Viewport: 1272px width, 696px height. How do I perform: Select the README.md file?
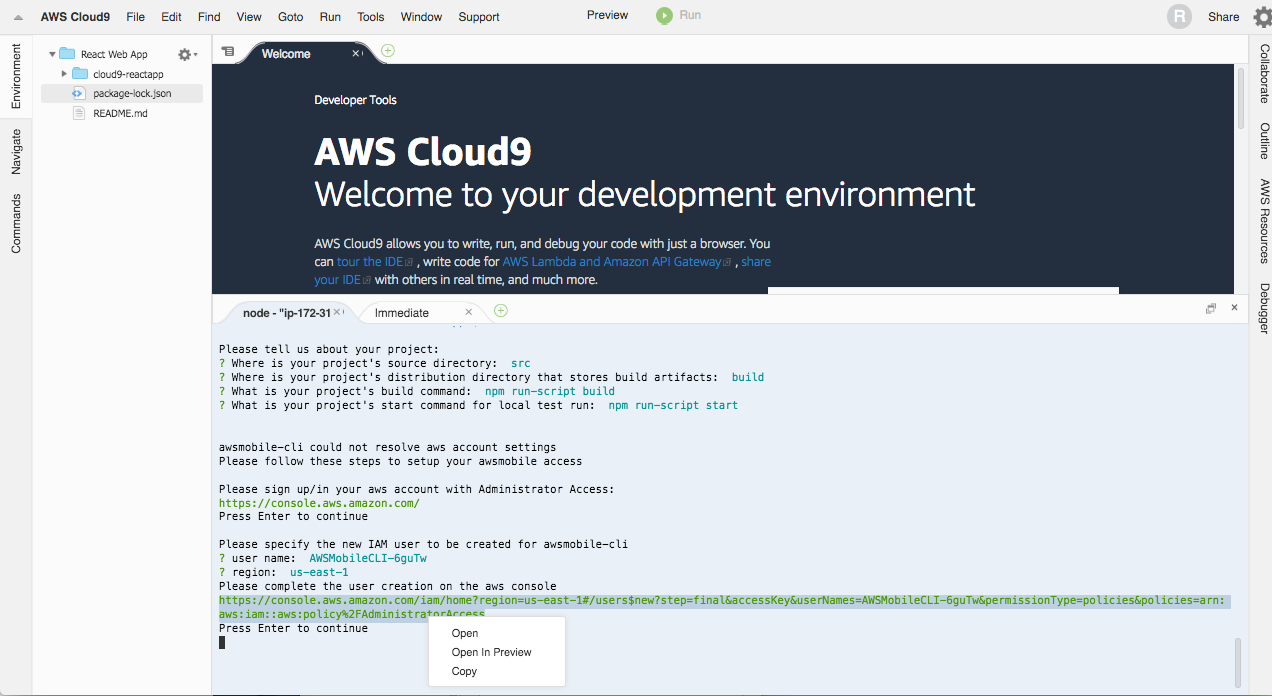[120, 113]
